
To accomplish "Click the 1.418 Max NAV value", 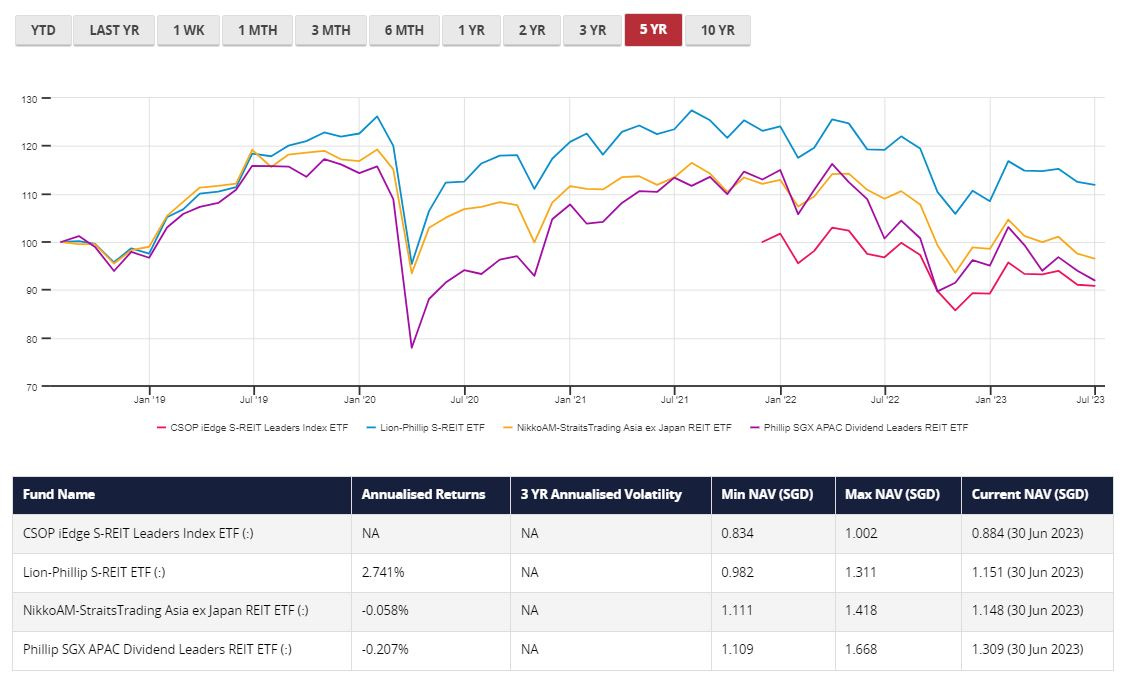I will 861,610.
